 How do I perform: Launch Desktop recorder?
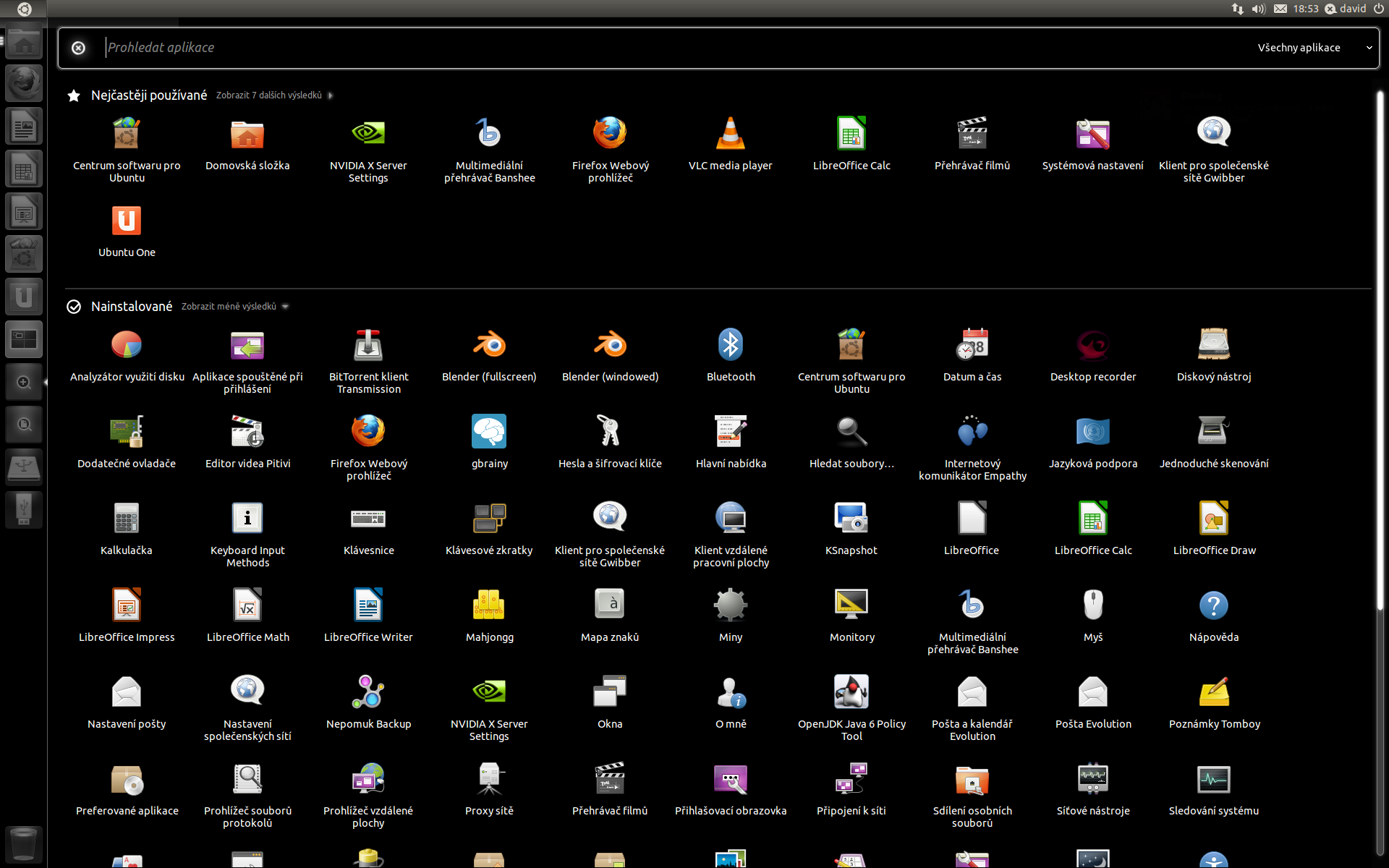[x=1093, y=354]
